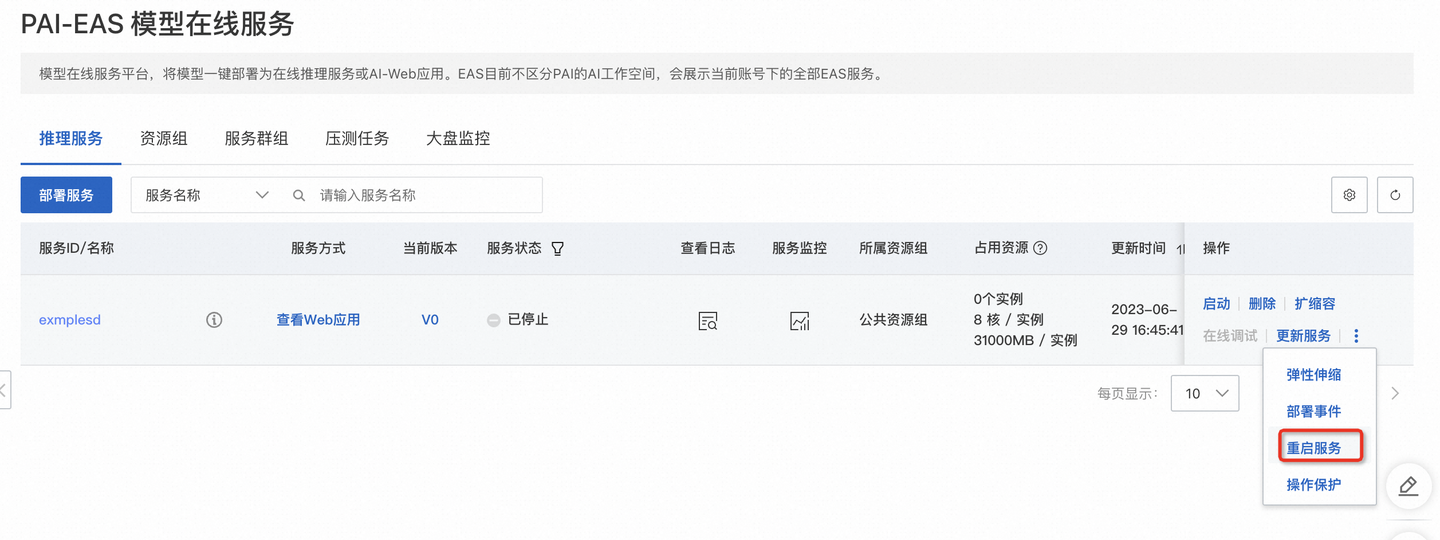
Task: Click 启动 to start the service
Action: coord(1216,304)
